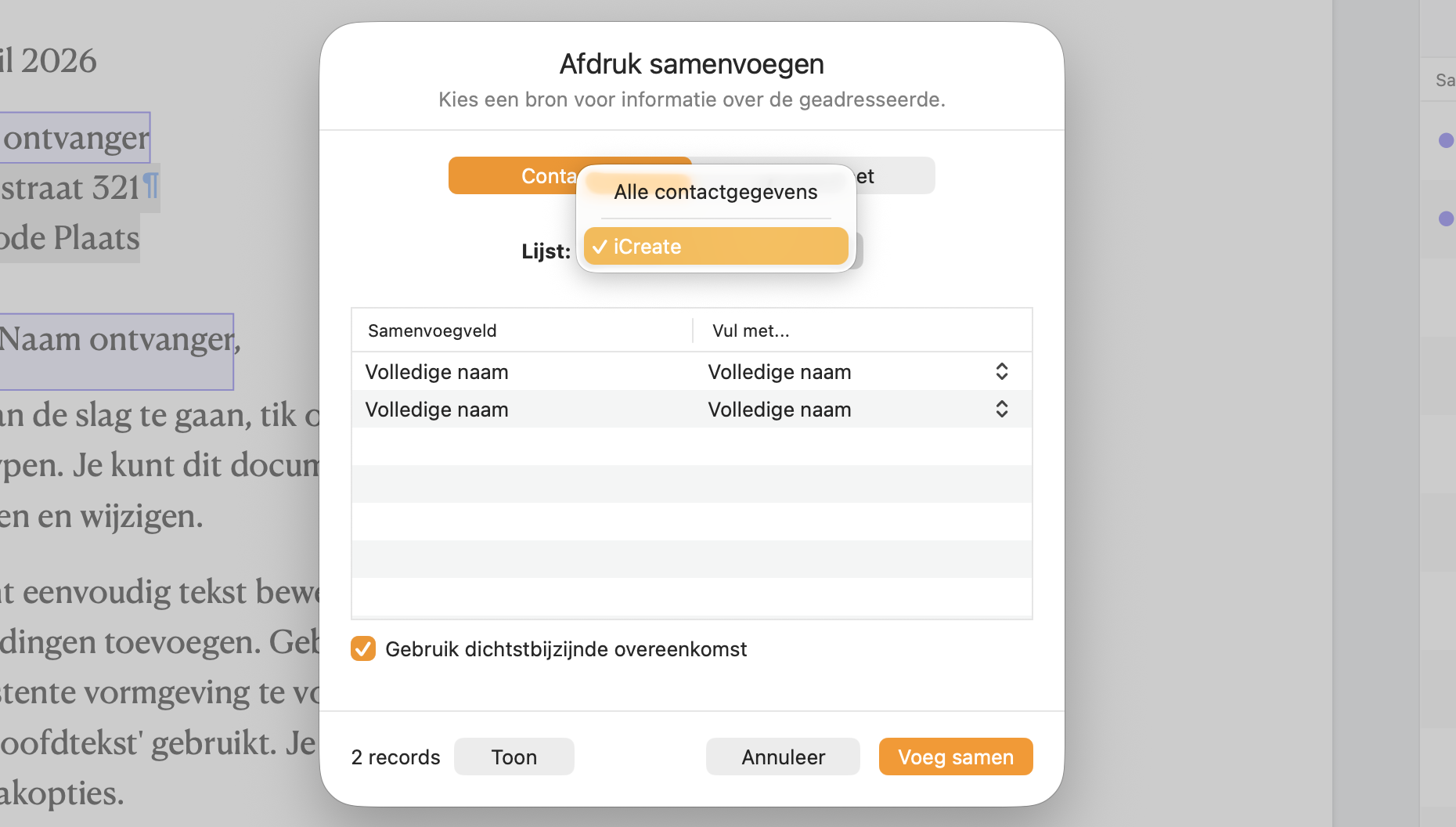Screen dimensions: 1456x827
Task: Click the Naam ontvanger merge field in document
Action: pyautogui.click(x=117, y=340)
